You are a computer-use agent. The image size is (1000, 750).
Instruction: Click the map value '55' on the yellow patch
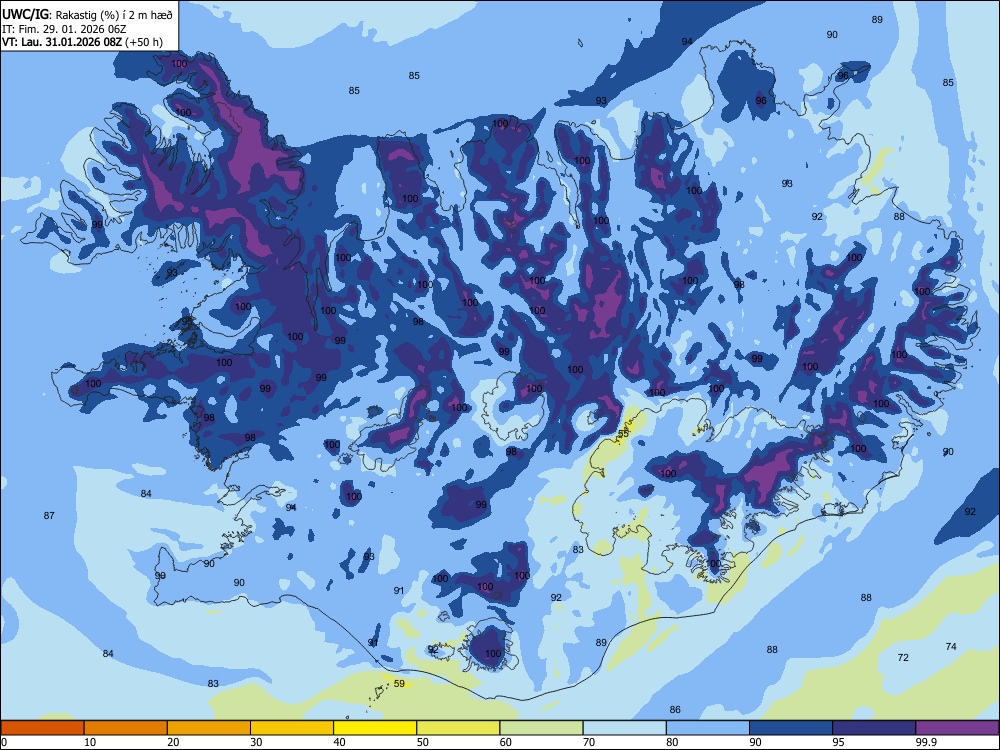(x=623, y=434)
